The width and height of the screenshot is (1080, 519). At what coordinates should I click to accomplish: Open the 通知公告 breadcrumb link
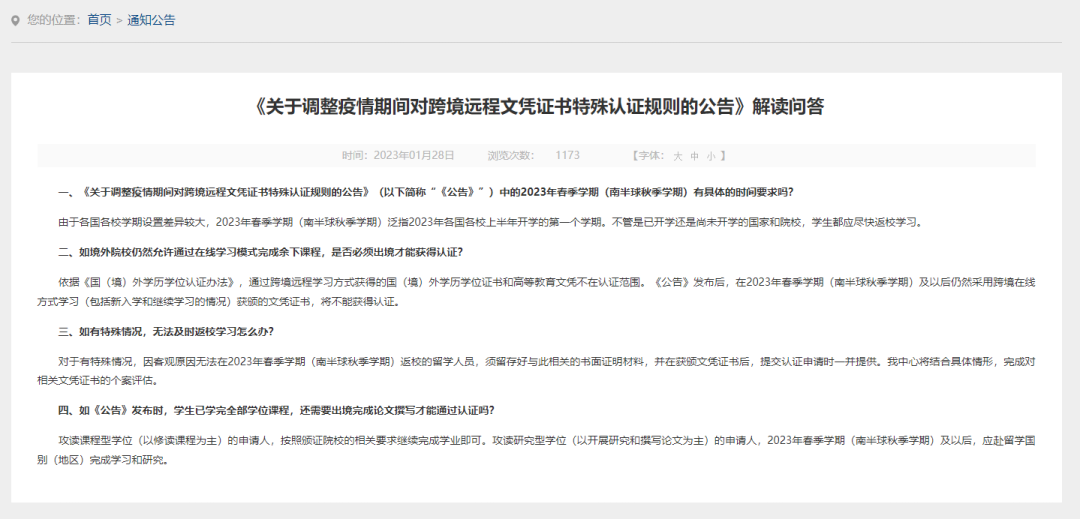[x=151, y=20]
